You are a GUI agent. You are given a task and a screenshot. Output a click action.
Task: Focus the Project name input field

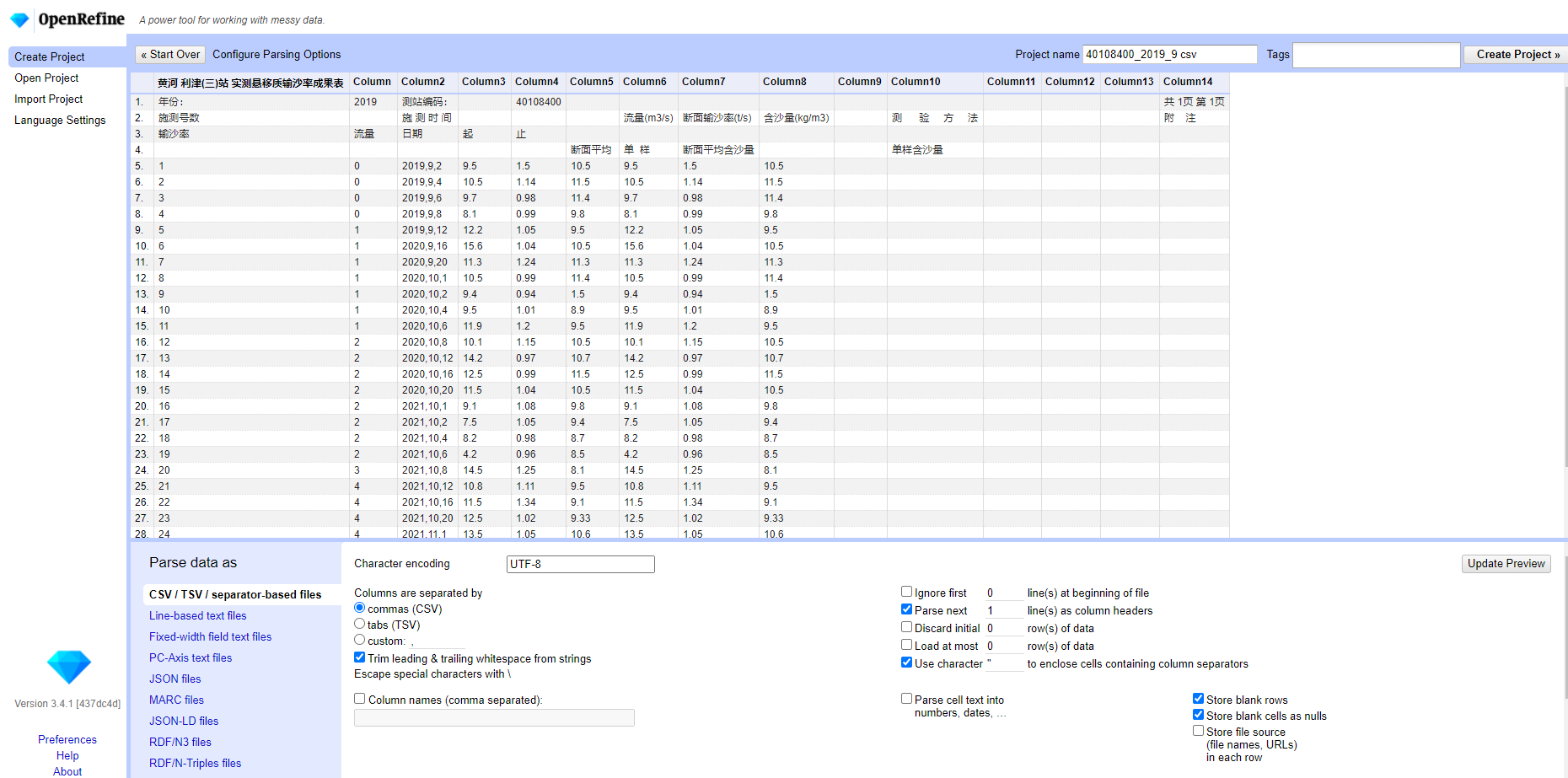tap(1170, 54)
